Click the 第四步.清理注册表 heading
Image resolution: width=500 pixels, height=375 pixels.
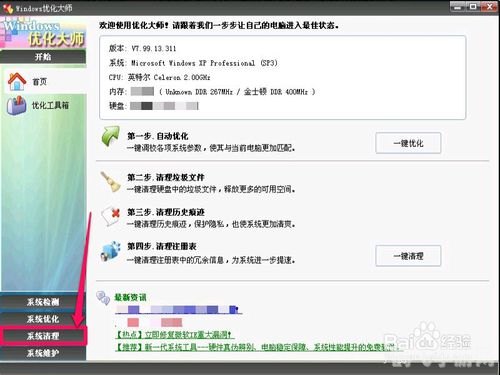[x=162, y=247]
